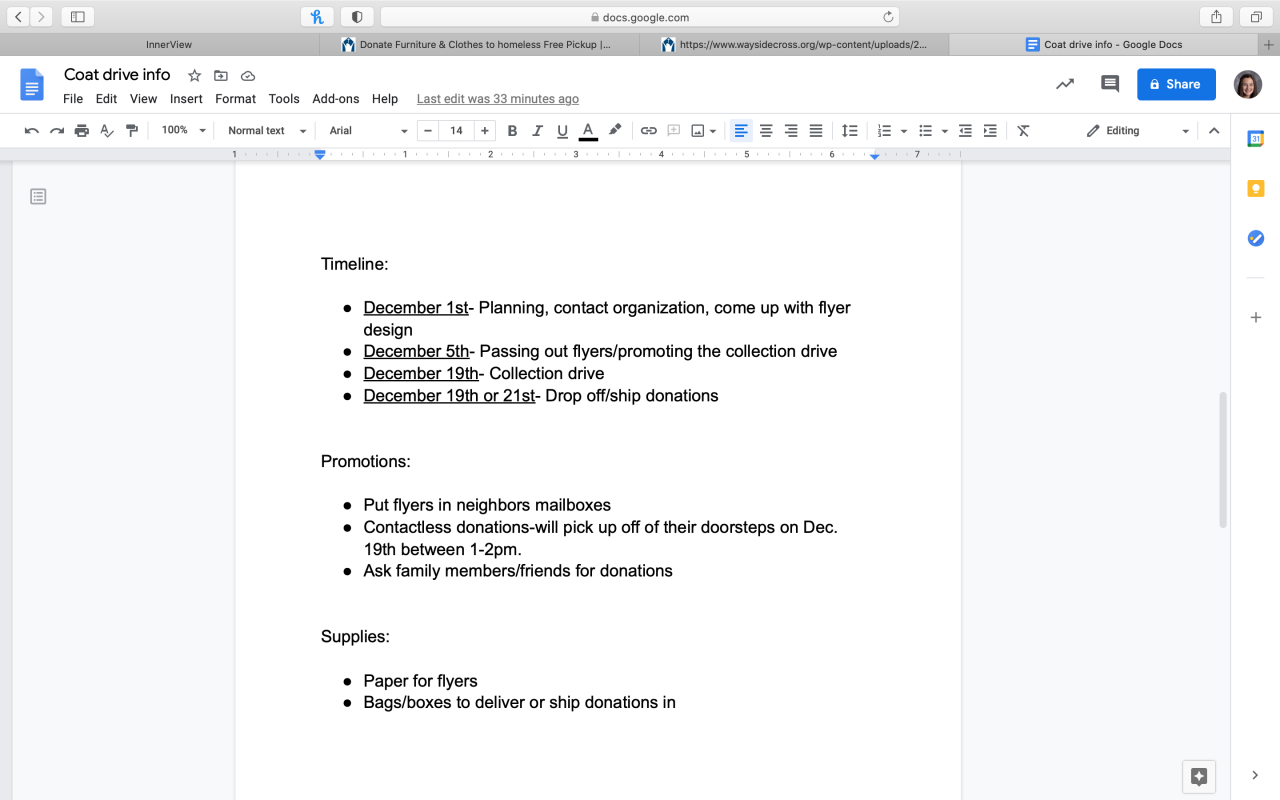Click the Undo icon in the toolbar
The width and height of the screenshot is (1280, 800).
click(x=32, y=131)
